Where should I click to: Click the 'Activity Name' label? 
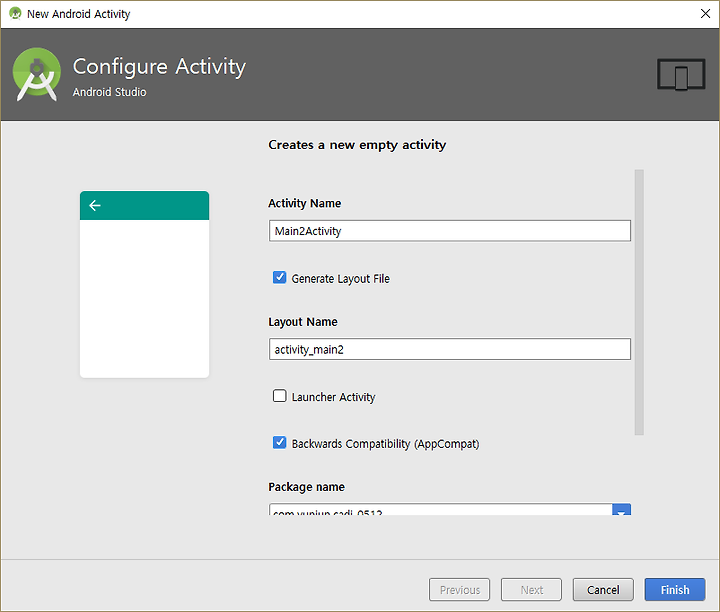(304, 203)
